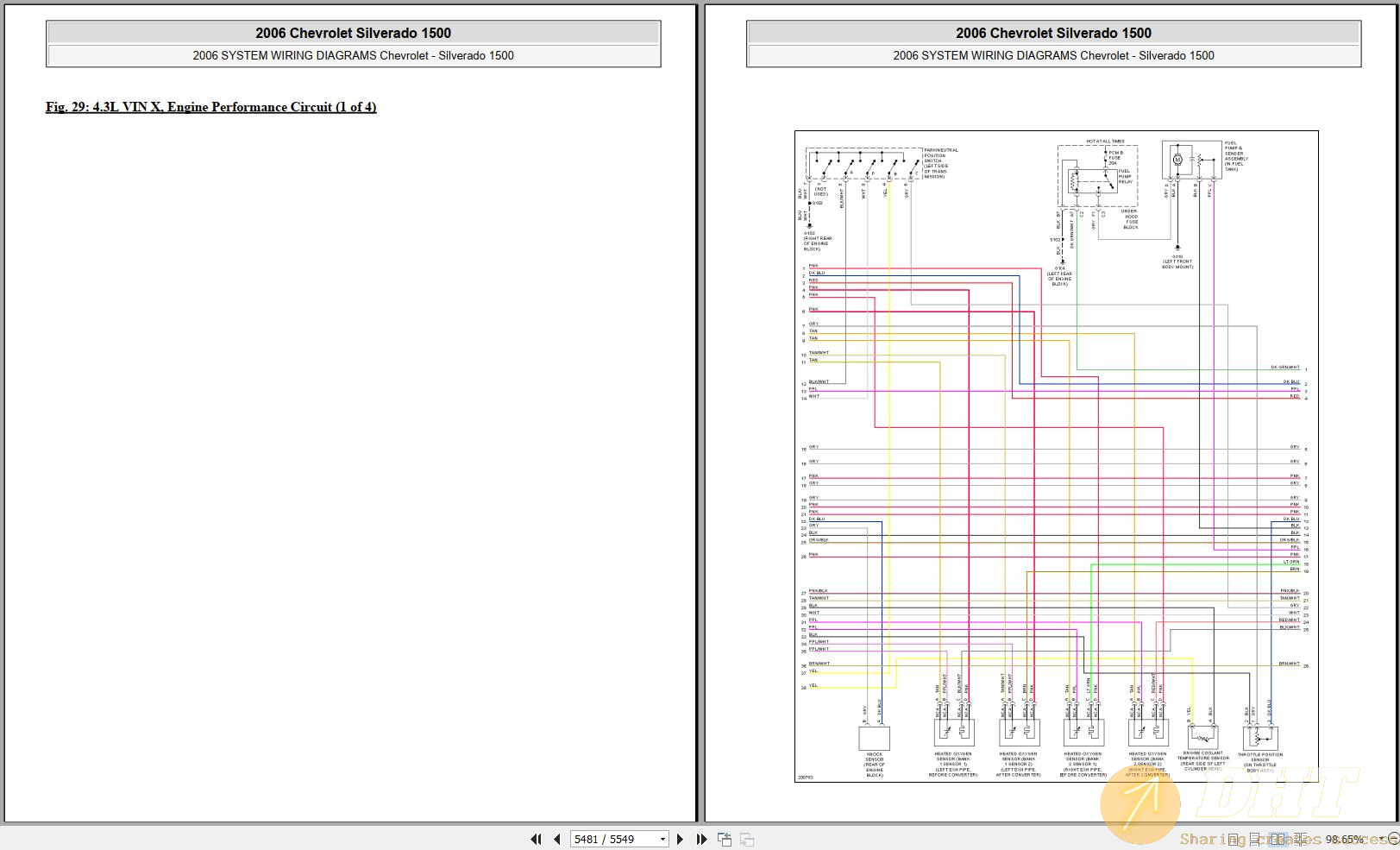Go to the first page
Image resolution: width=1400 pixels, height=850 pixels.
pos(536,839)
